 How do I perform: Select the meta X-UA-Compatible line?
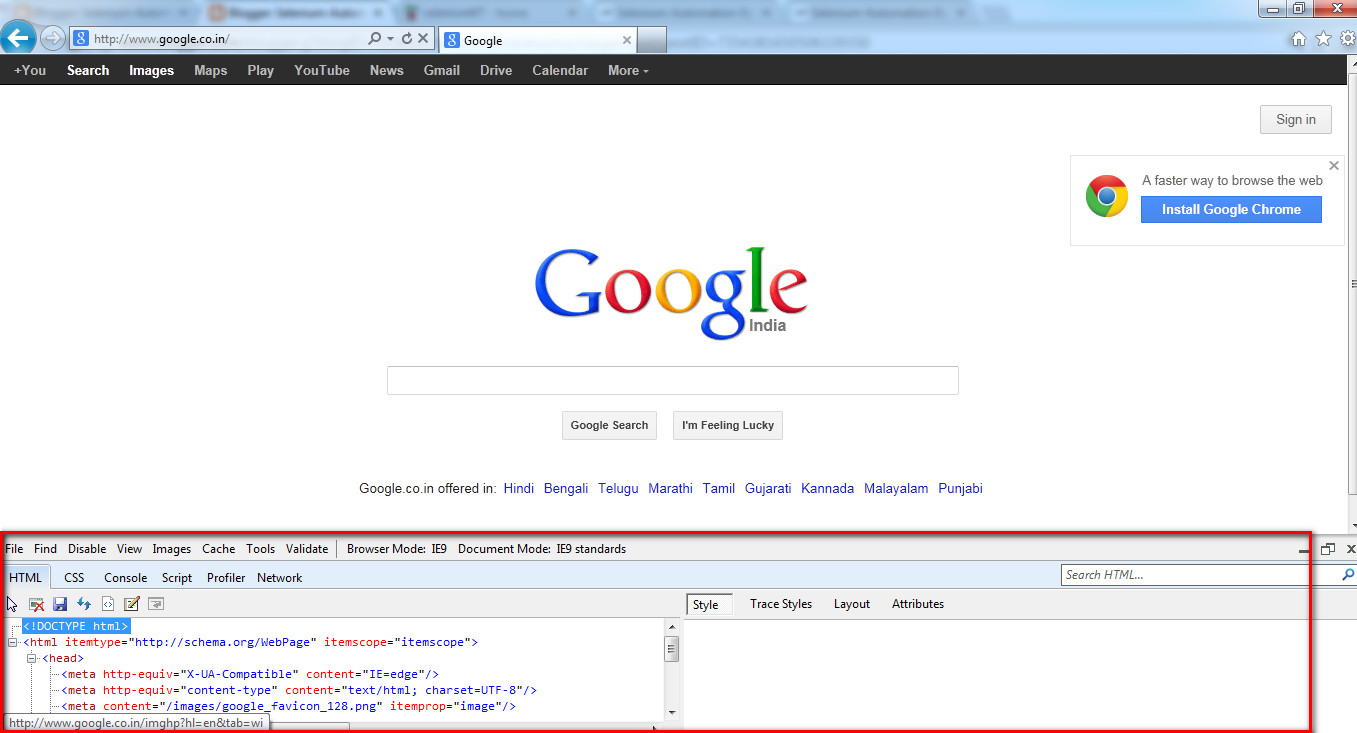[x=250, y=674]
